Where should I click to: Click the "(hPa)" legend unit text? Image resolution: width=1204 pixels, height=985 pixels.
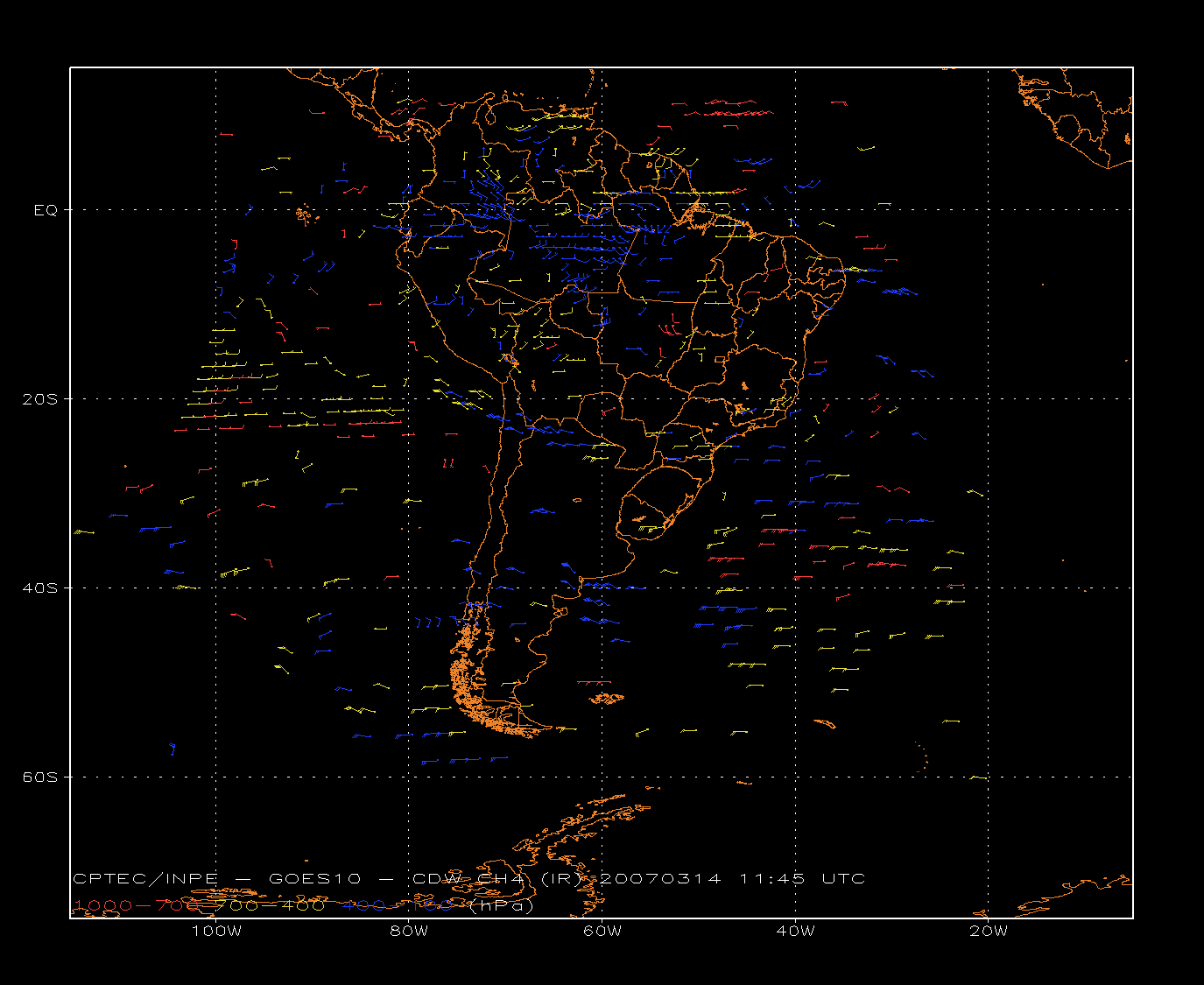502,906
